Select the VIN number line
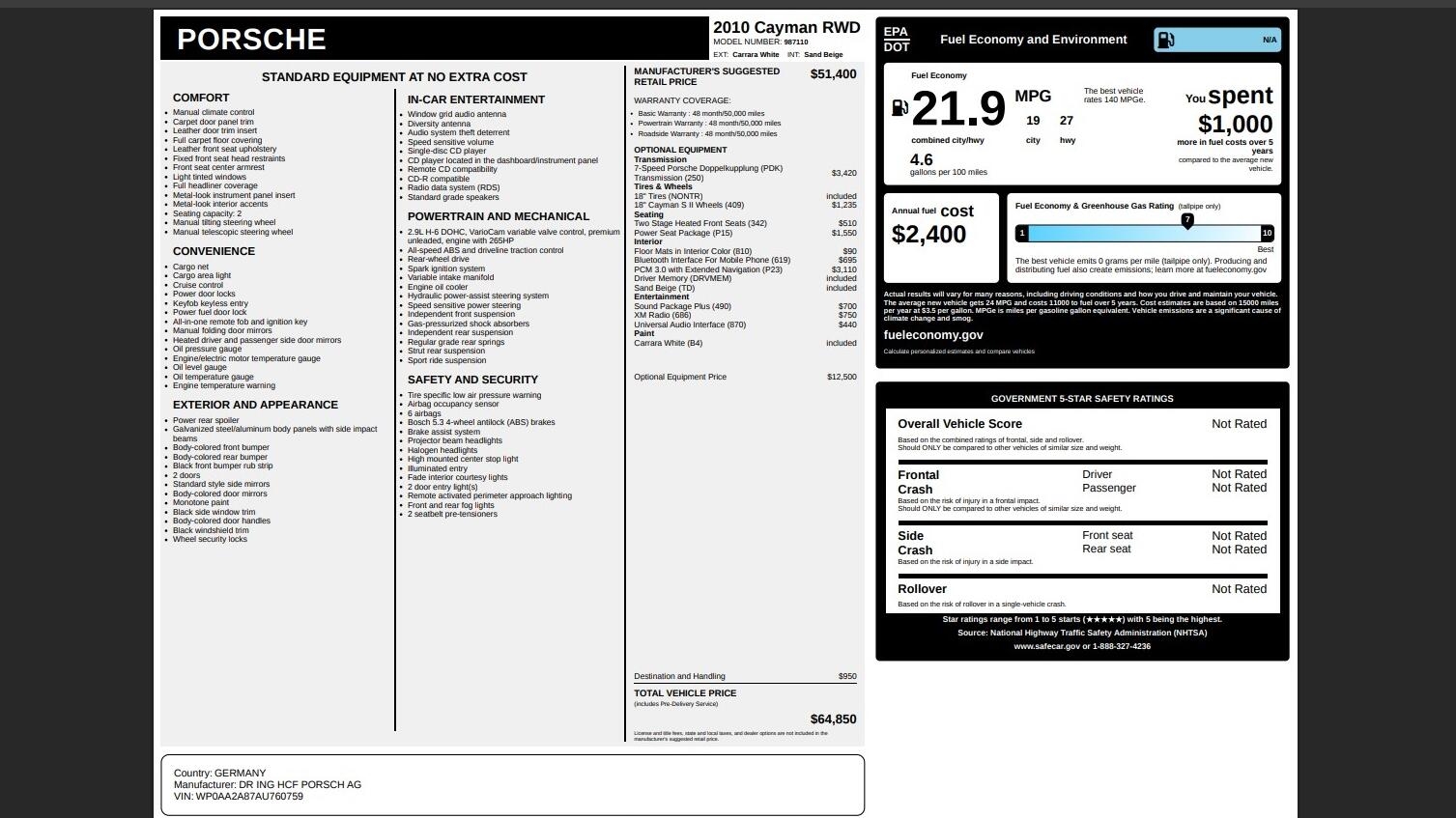 (x=239, y=797)
